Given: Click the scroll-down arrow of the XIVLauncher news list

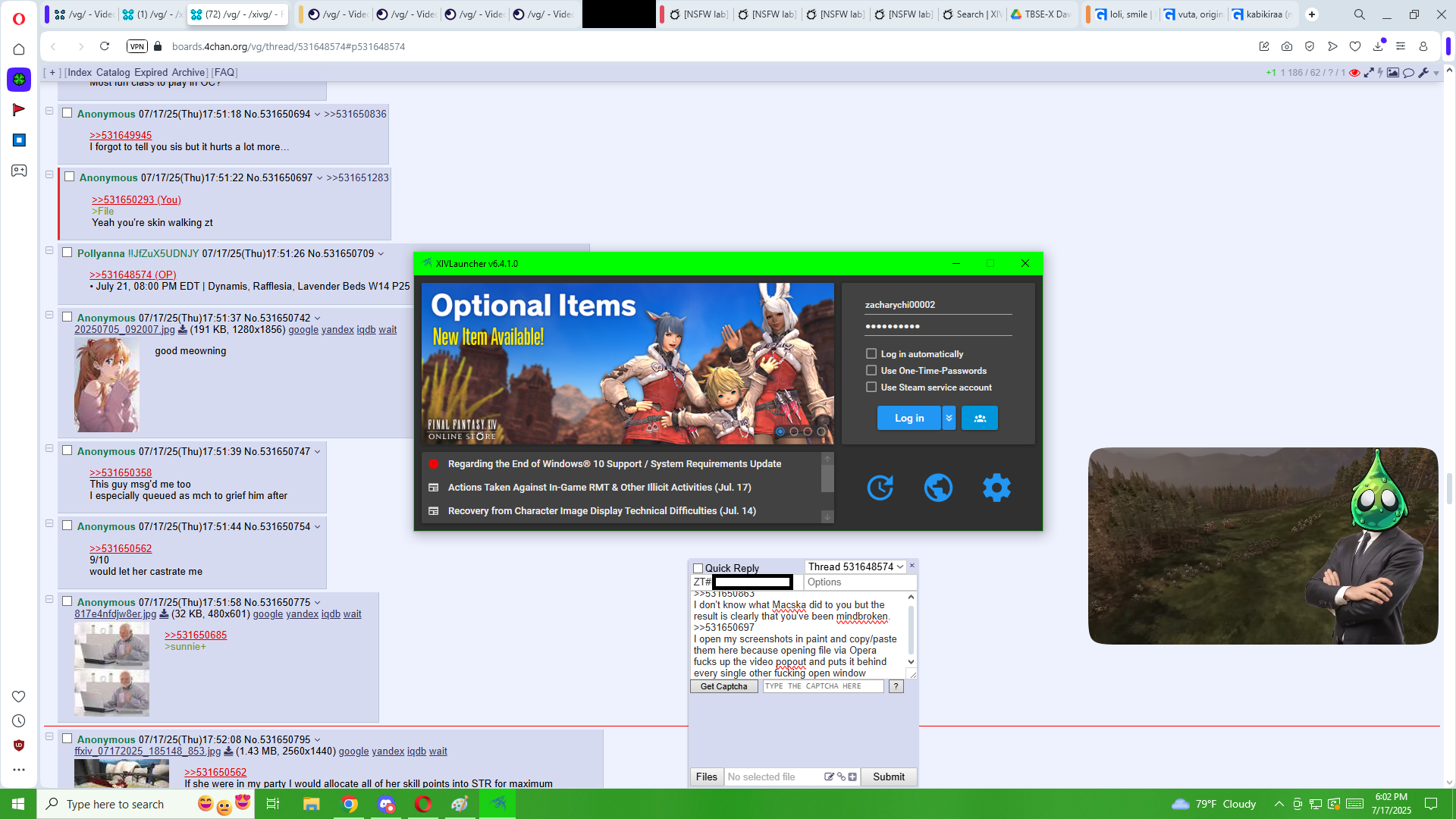Looking at the screenshot, I should click(827, 516).
